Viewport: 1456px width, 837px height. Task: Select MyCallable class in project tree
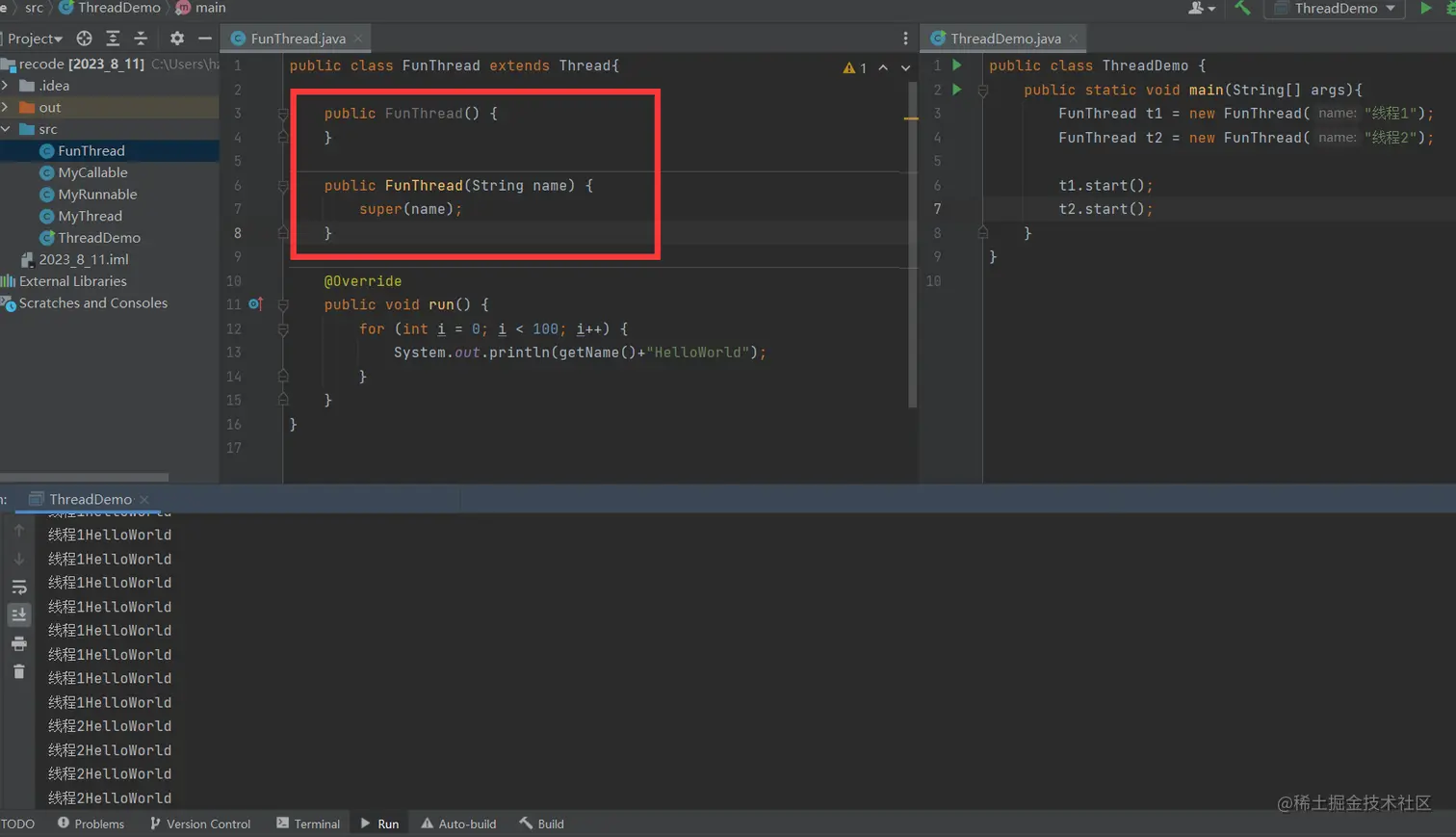click(x=92, y=172)
